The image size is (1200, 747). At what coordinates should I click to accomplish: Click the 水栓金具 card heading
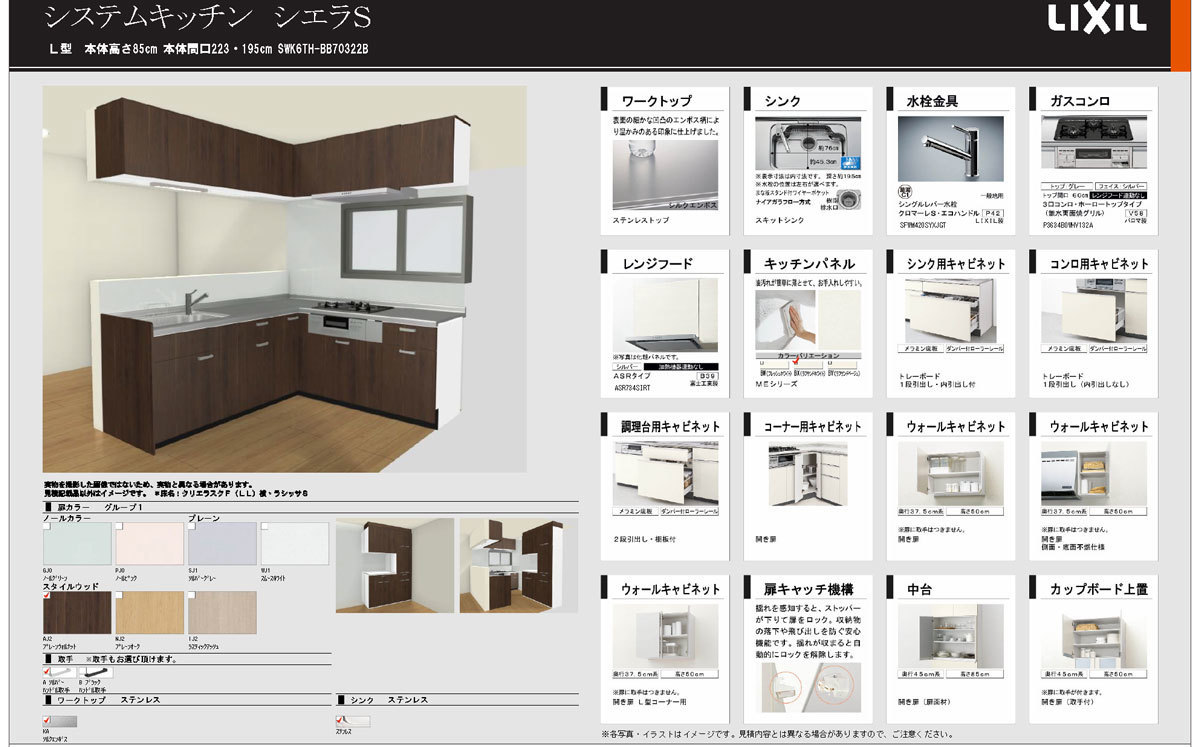pos(932,101)
